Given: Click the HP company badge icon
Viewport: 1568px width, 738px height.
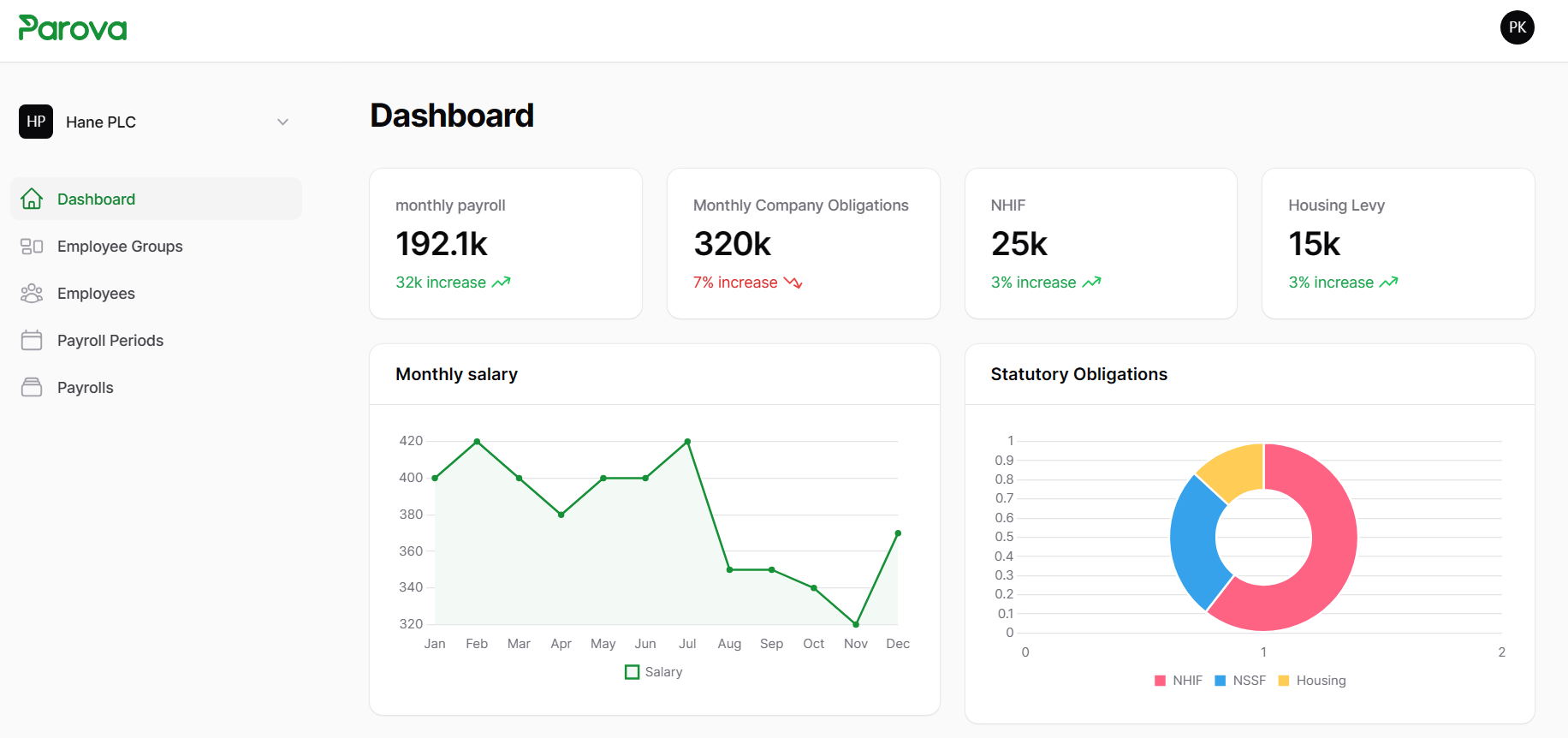Looking at the screenshot, I should click(x=36, y=122).
